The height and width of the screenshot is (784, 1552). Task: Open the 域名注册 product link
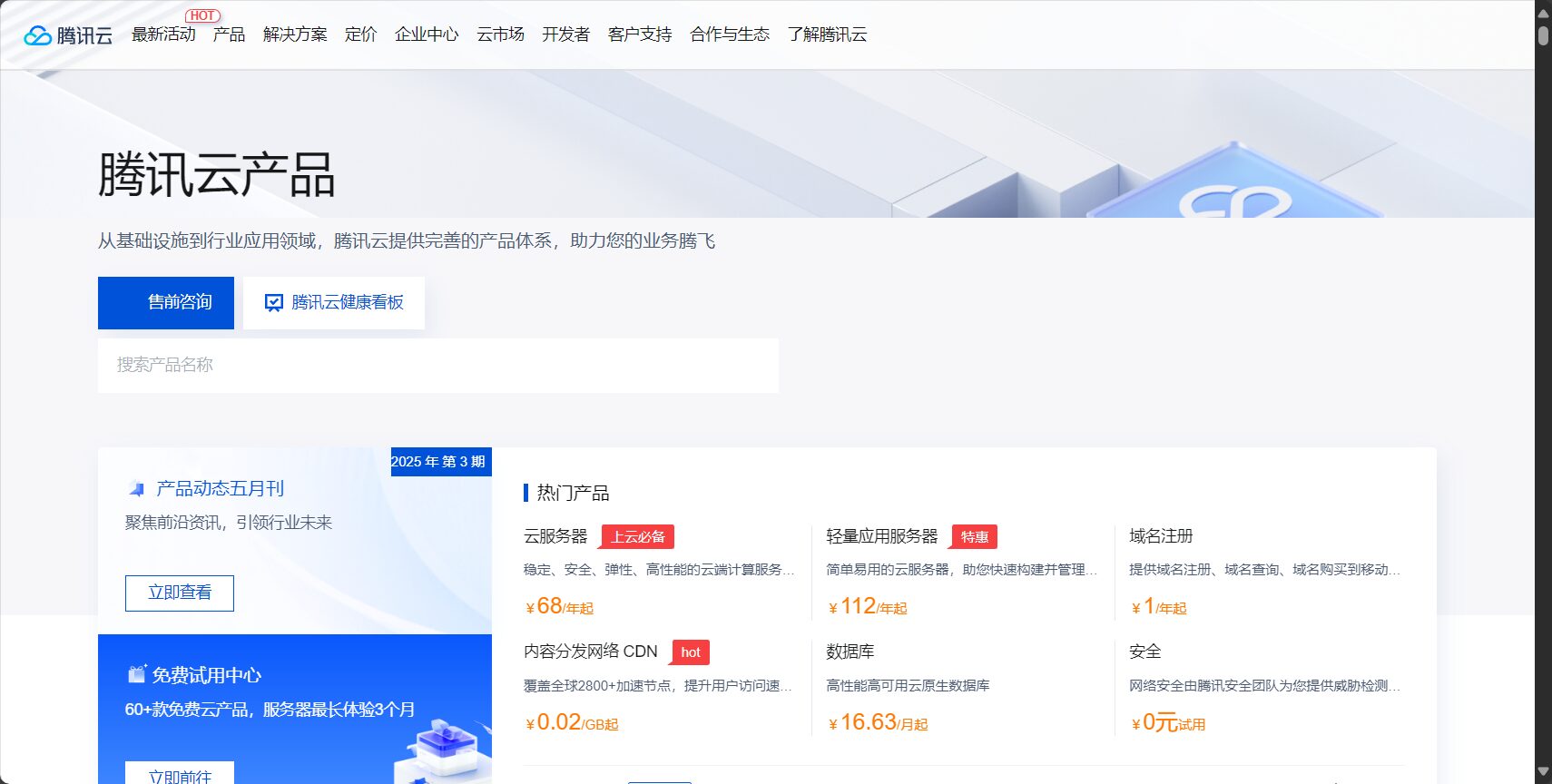click(x=1161, y=536)
